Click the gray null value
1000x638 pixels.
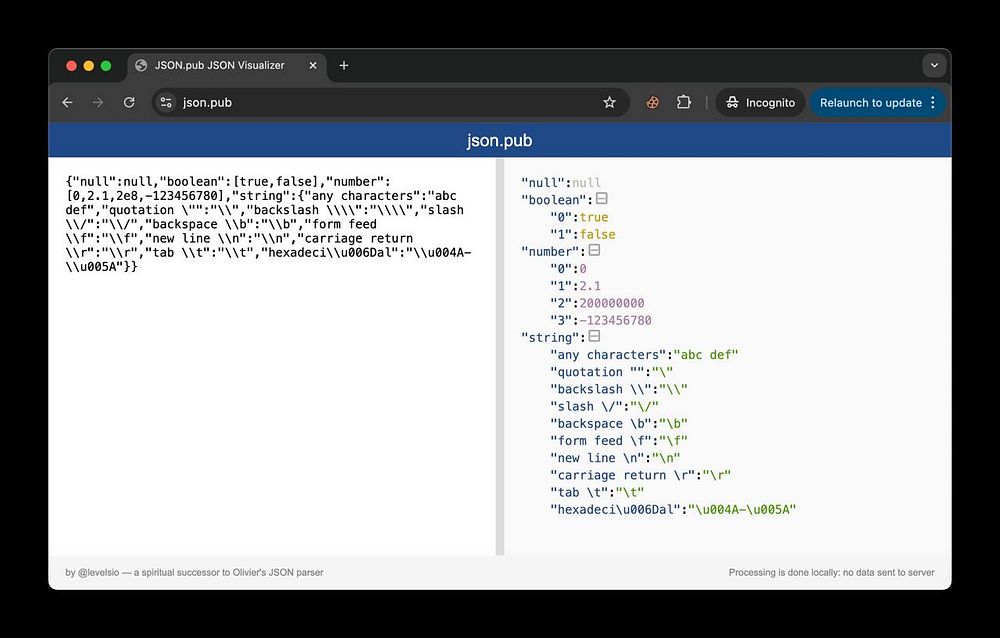pos(586,182)
